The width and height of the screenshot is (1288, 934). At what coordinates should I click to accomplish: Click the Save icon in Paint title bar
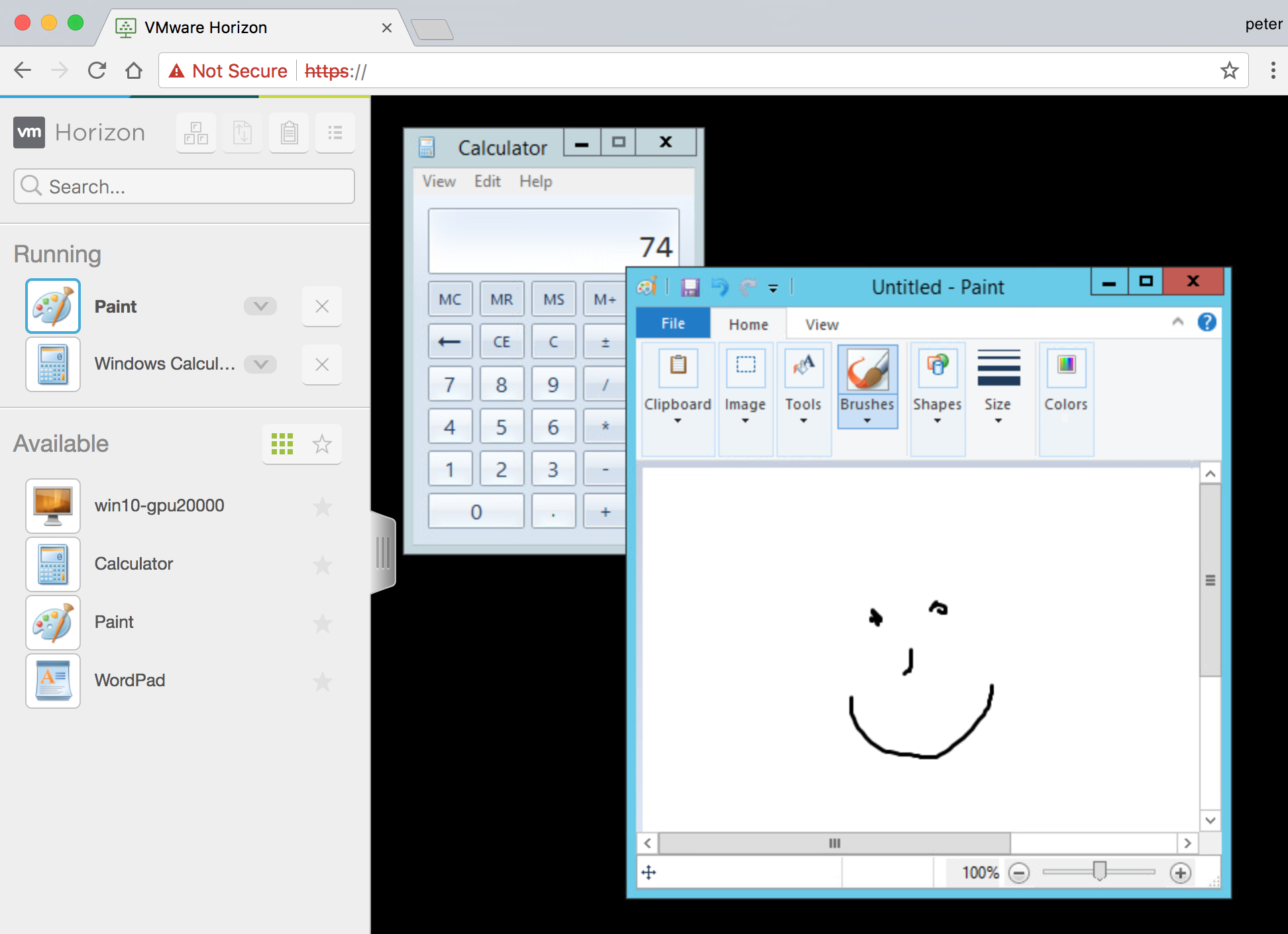pos(690,287)
